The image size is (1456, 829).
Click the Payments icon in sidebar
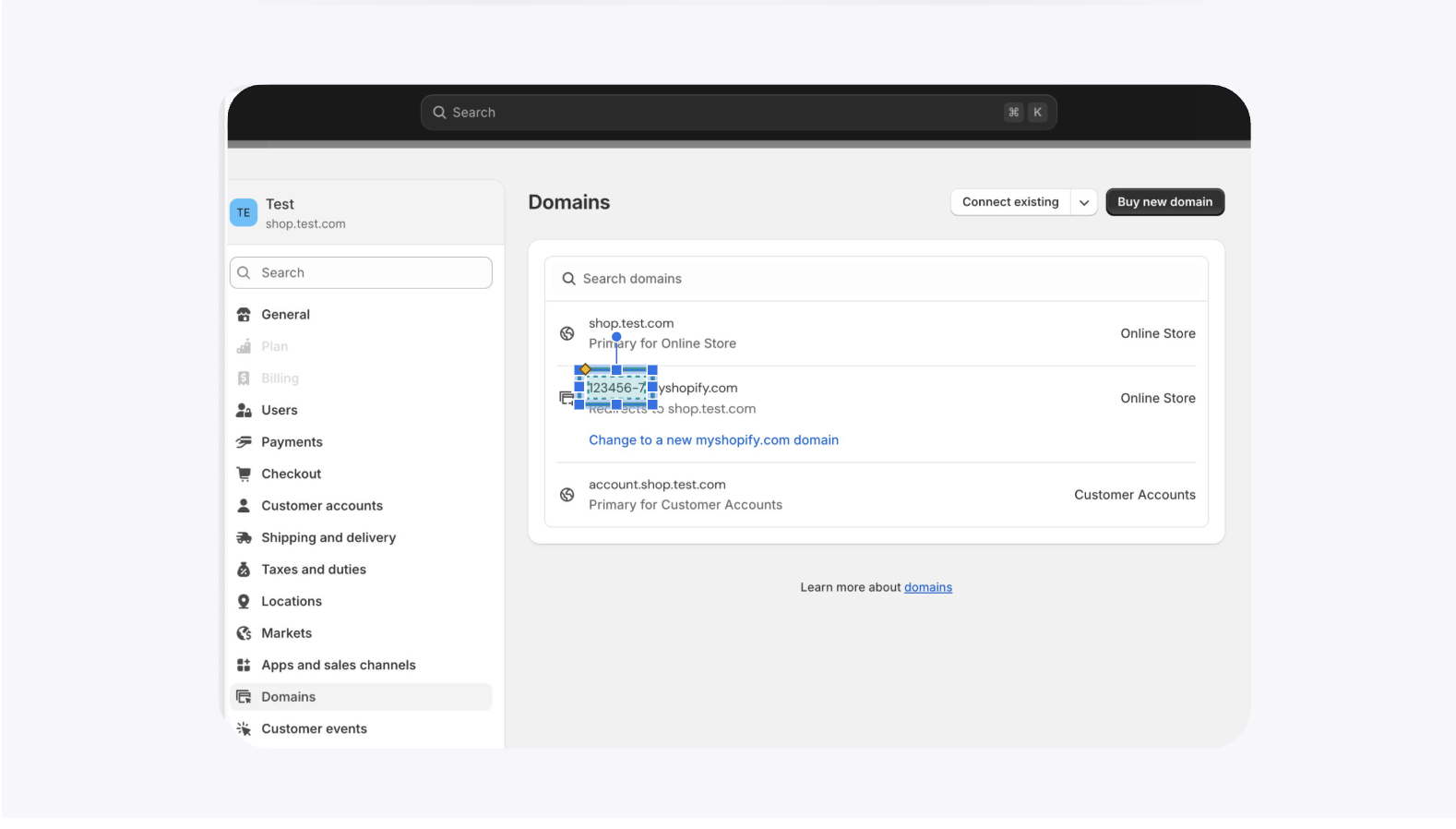coord(244,442)
